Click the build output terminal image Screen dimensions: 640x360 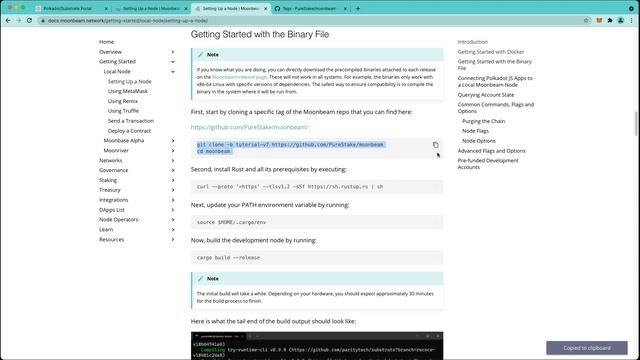317,346
